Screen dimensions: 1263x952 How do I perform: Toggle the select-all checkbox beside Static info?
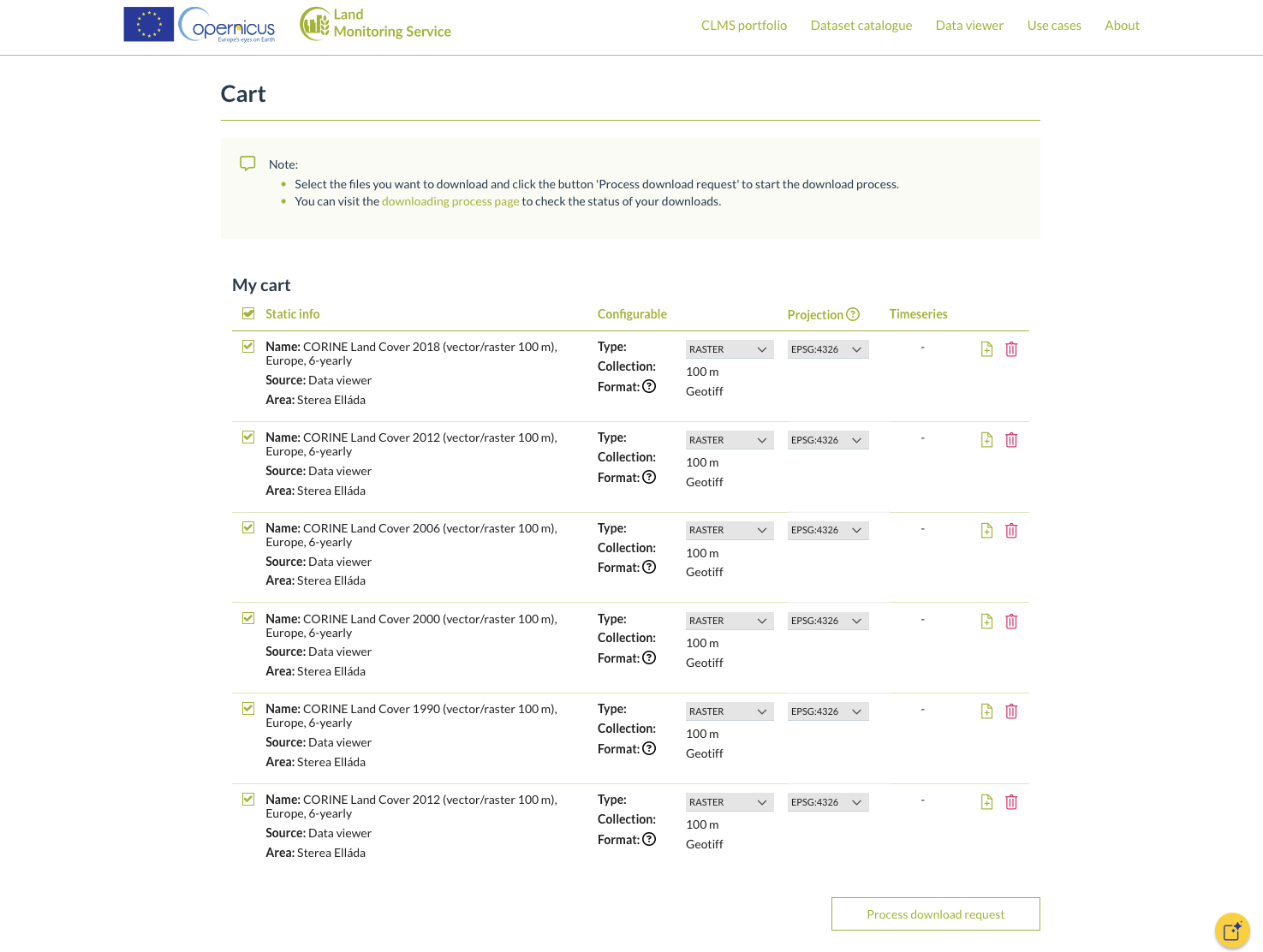pos(248,313)
